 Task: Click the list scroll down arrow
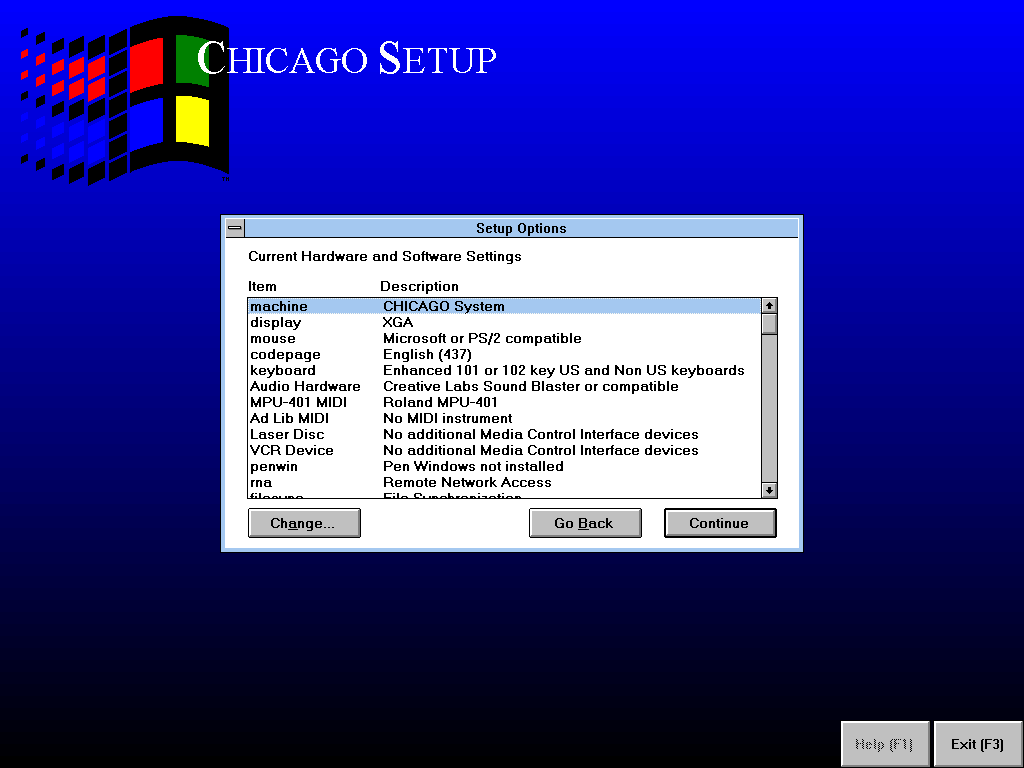click(769, 490)
